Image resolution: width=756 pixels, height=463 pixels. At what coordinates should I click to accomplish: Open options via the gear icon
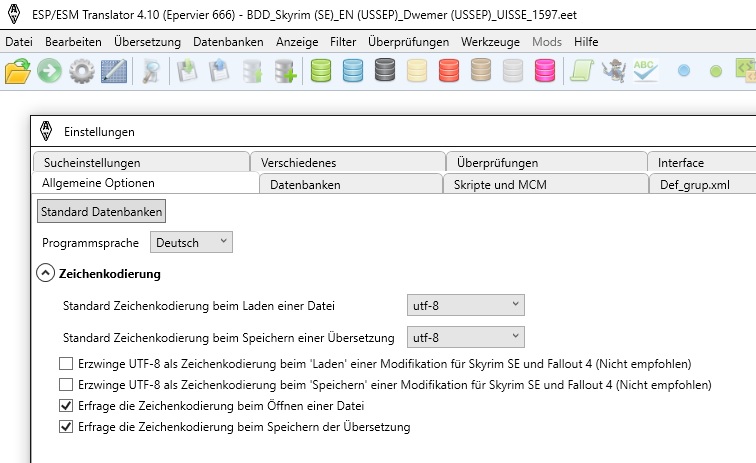tap(82, 72)
